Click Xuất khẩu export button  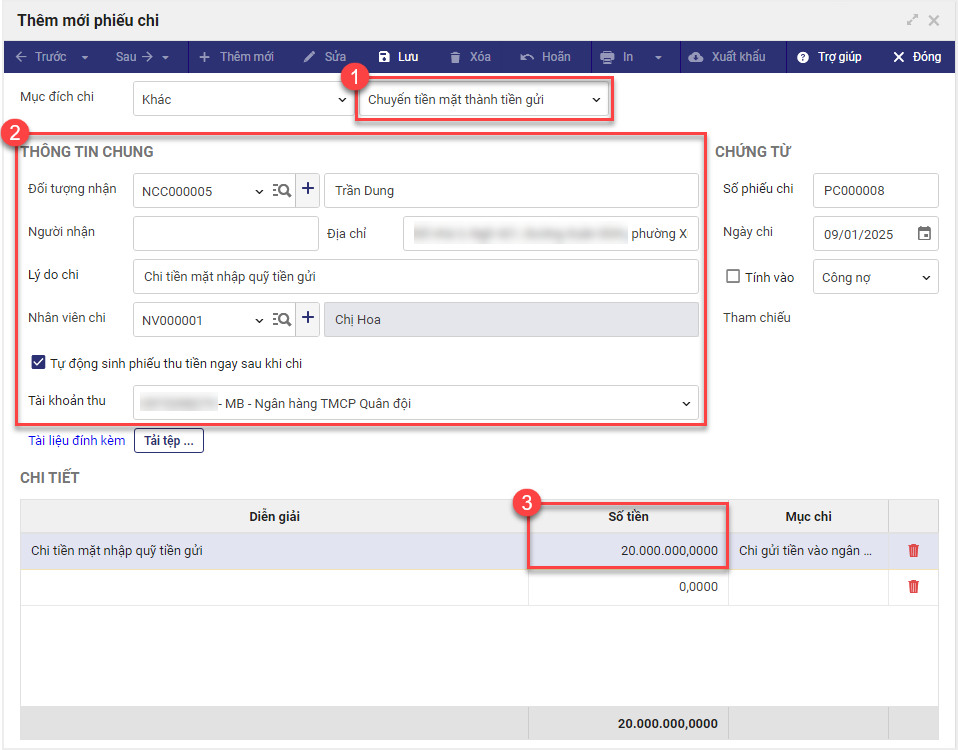tap(727, 57)
